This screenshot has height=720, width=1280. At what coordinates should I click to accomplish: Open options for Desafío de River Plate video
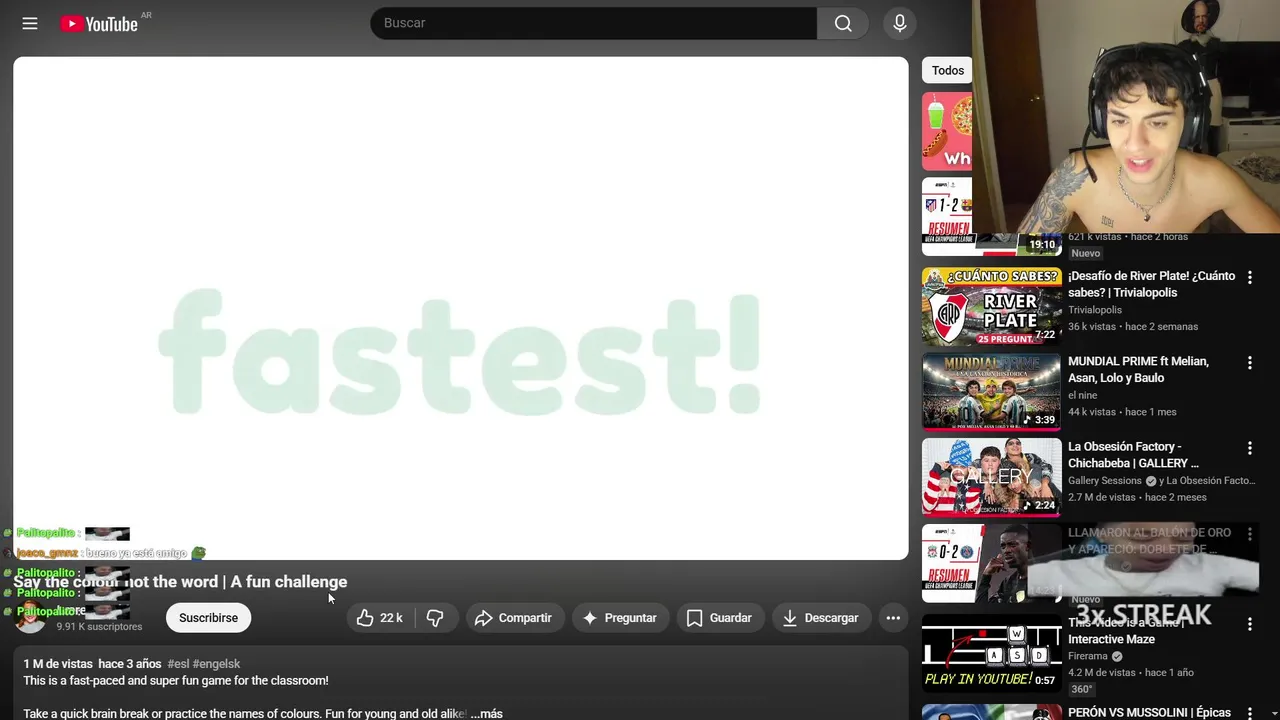(x=1249, y=278)
